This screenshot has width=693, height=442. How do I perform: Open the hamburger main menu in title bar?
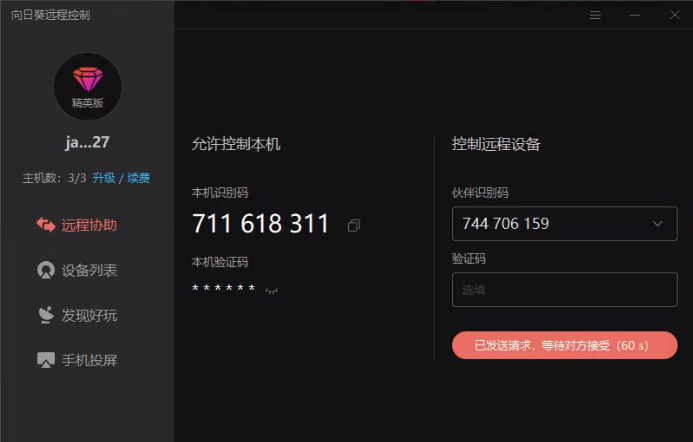595,15
